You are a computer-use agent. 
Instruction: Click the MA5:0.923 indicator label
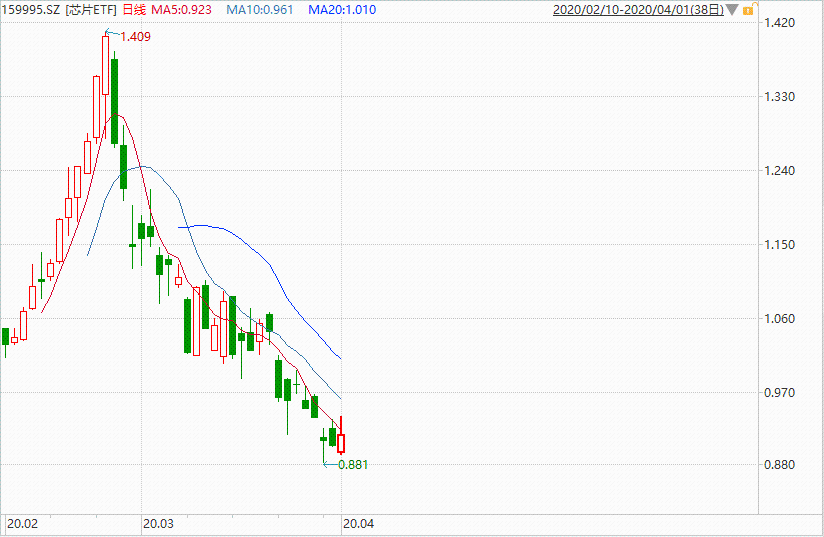tap(181, 10)
